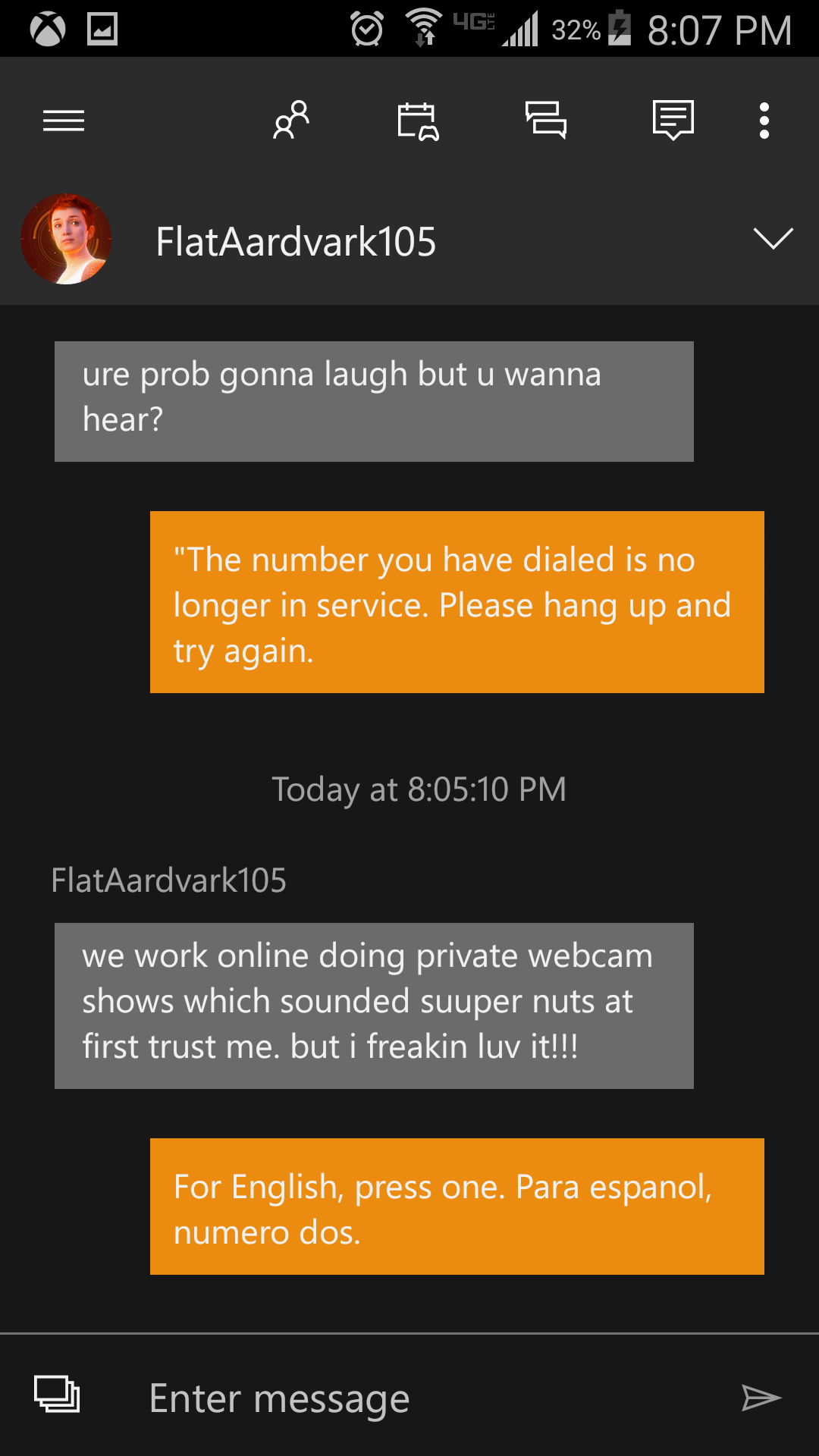Image resolution: width=819 pixels, height=1456 pixels.
Task: Expand the FlatAardvark105 header chevron
Action: [773, 238]
